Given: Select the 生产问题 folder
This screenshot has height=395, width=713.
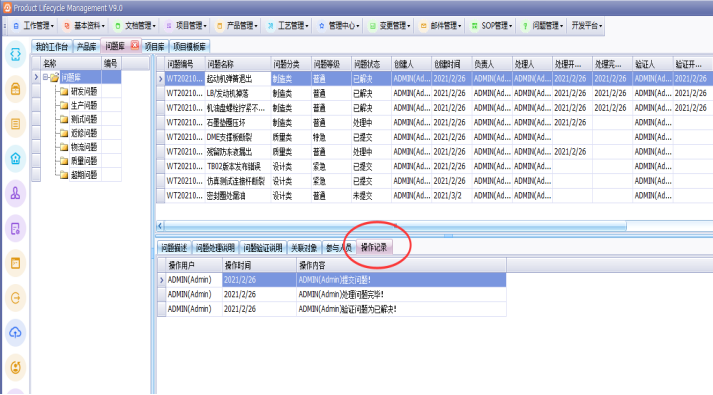Looking at the screenshot, I should click(x=84, y=105).
